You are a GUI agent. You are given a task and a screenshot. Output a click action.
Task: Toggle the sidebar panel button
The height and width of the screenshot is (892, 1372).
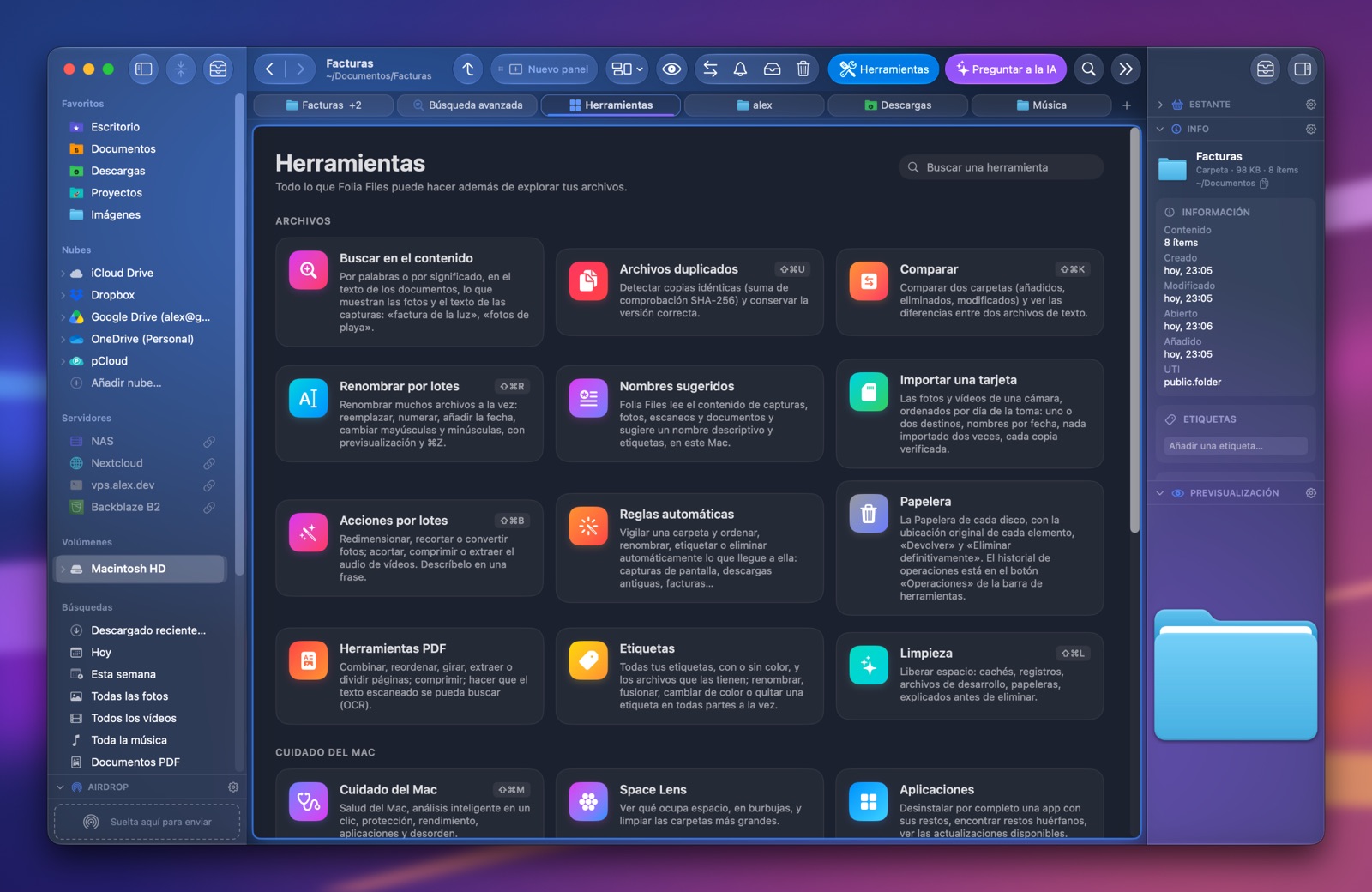144,69
